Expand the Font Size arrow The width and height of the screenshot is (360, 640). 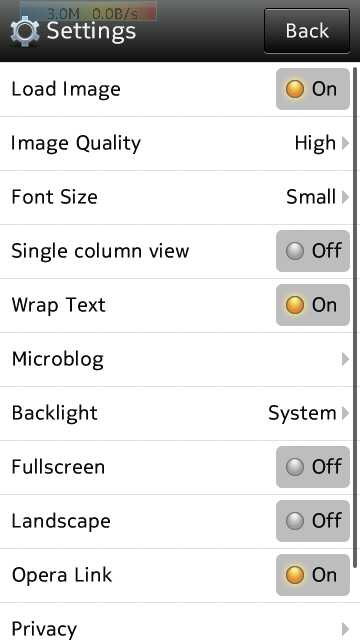coord(345,197)
